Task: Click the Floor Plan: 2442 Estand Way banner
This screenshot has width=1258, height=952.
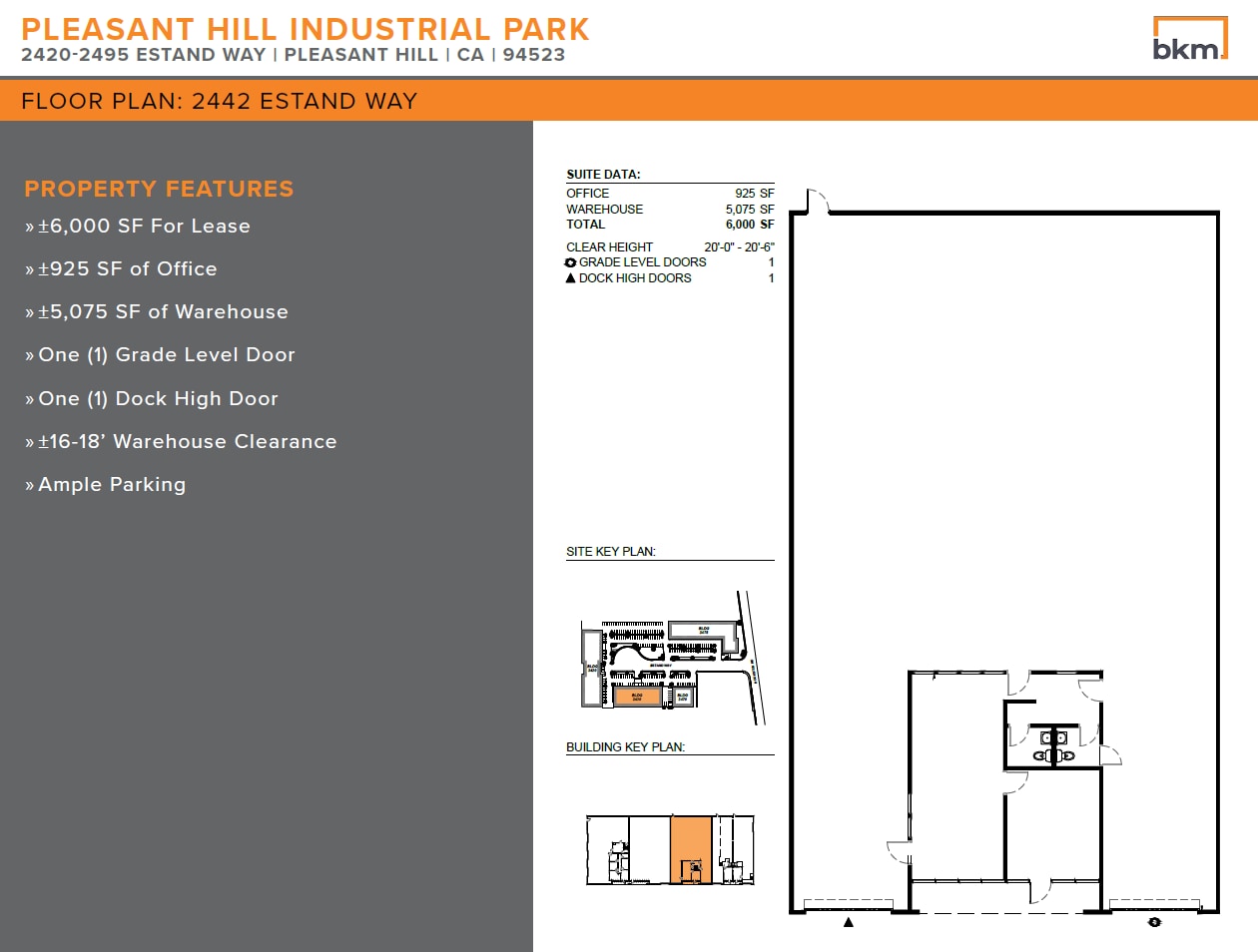Action: [220, 101]
